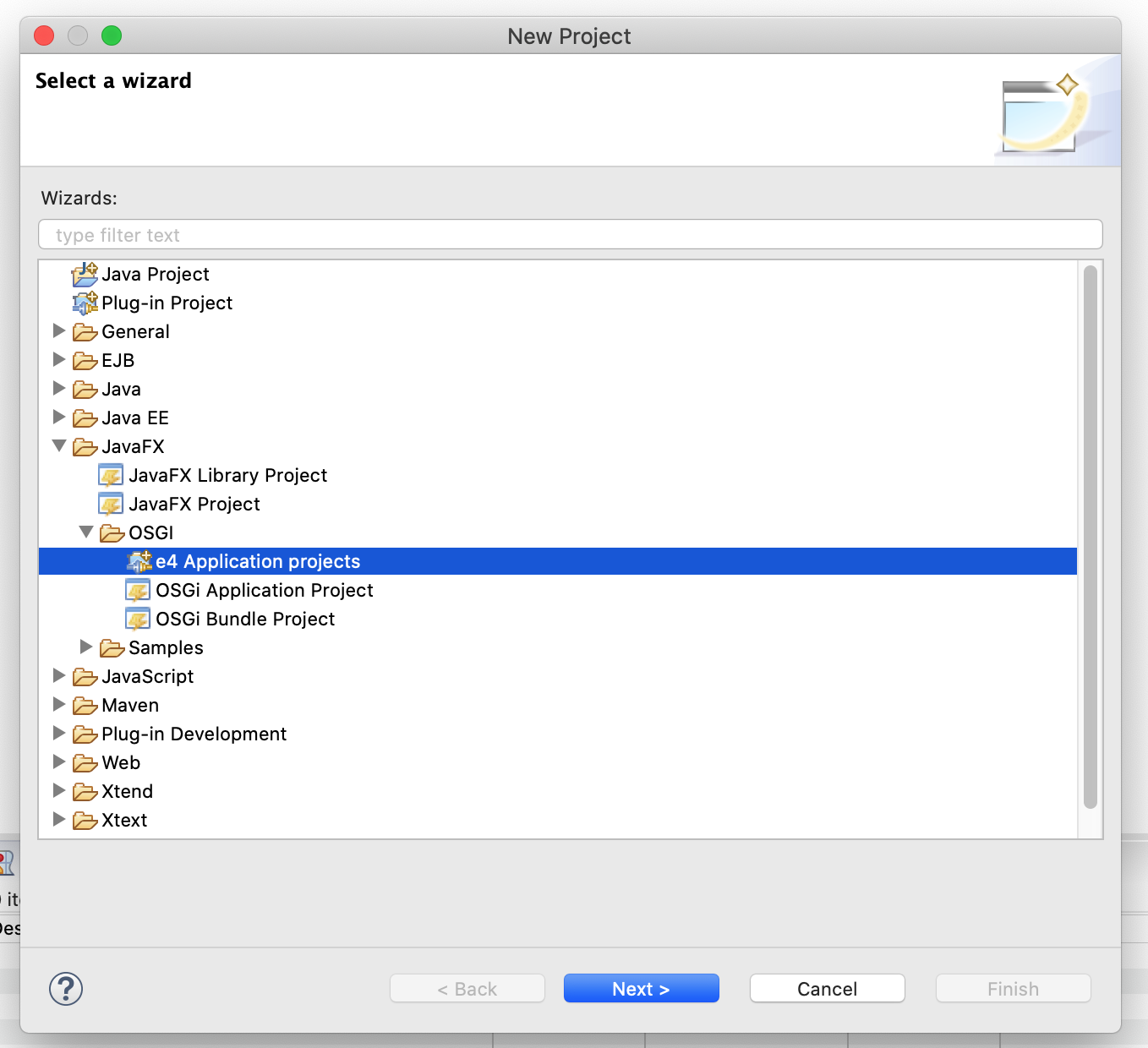Click the OSGi Bundle Project icon
The width and height of the screenshot is (1148, 1048).
tap(138, 620)
